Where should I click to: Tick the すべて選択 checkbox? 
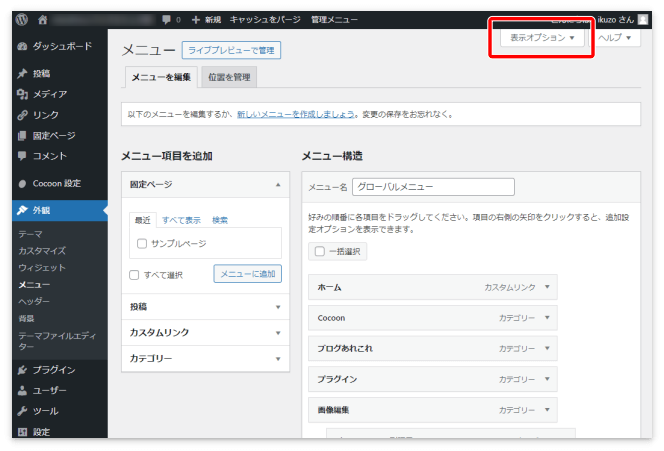click(x=134, y=275)
